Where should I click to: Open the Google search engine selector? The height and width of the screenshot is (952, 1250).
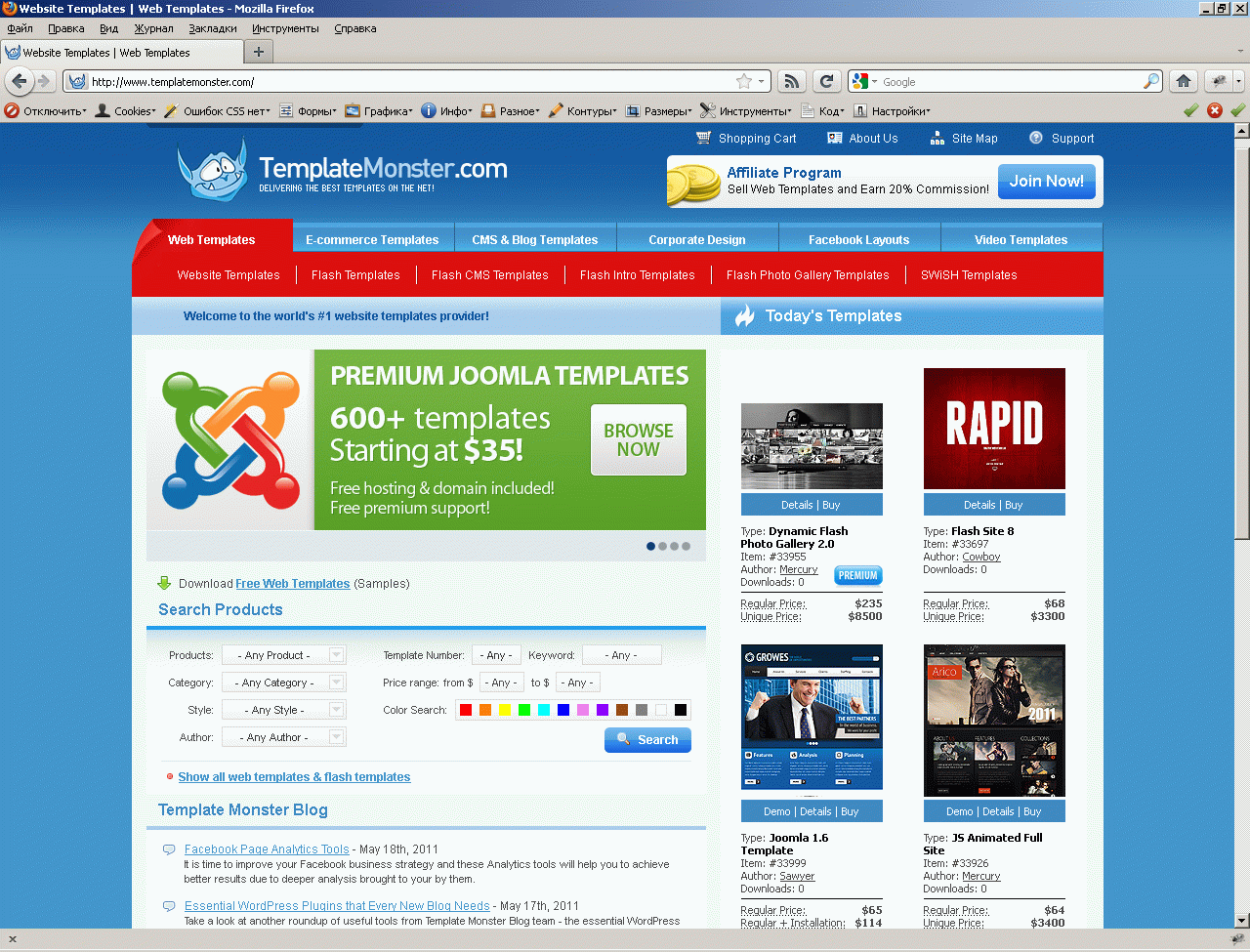pyautogui.click(x=864, y=81)
